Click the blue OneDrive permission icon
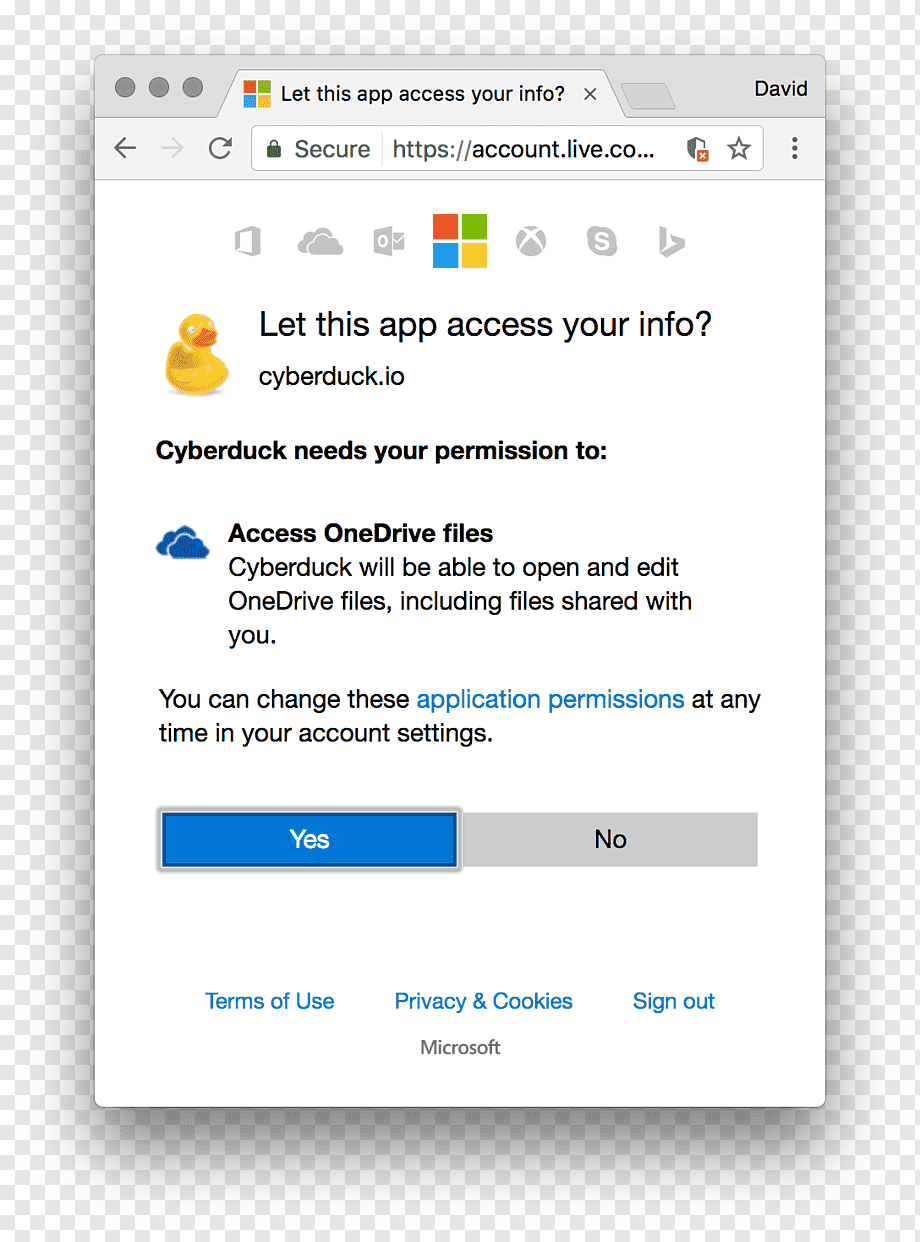This screenshot has height=1242, width=920. [x=183, y=543]
